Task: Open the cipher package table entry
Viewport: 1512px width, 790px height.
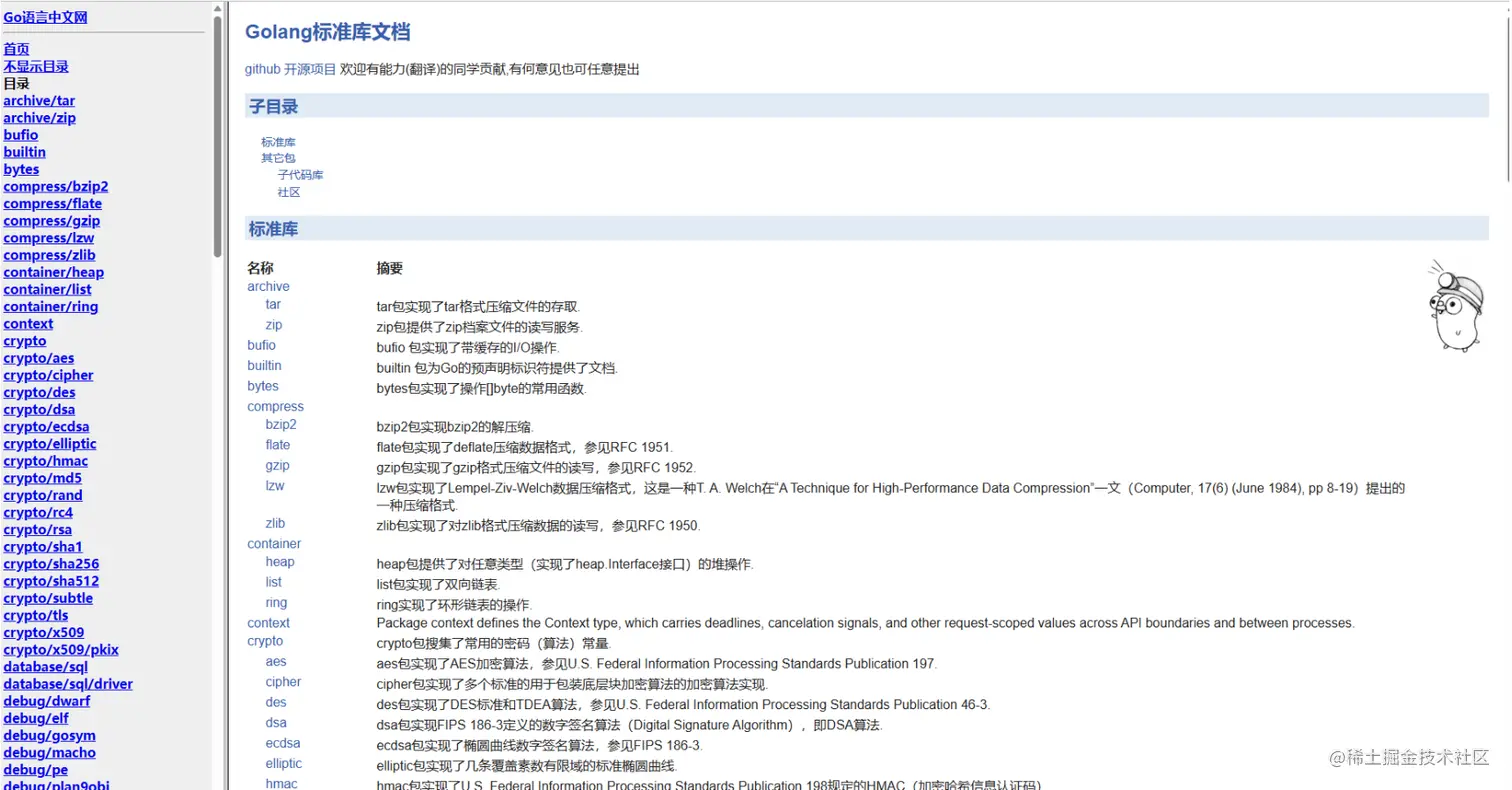Action: (283, 682)
